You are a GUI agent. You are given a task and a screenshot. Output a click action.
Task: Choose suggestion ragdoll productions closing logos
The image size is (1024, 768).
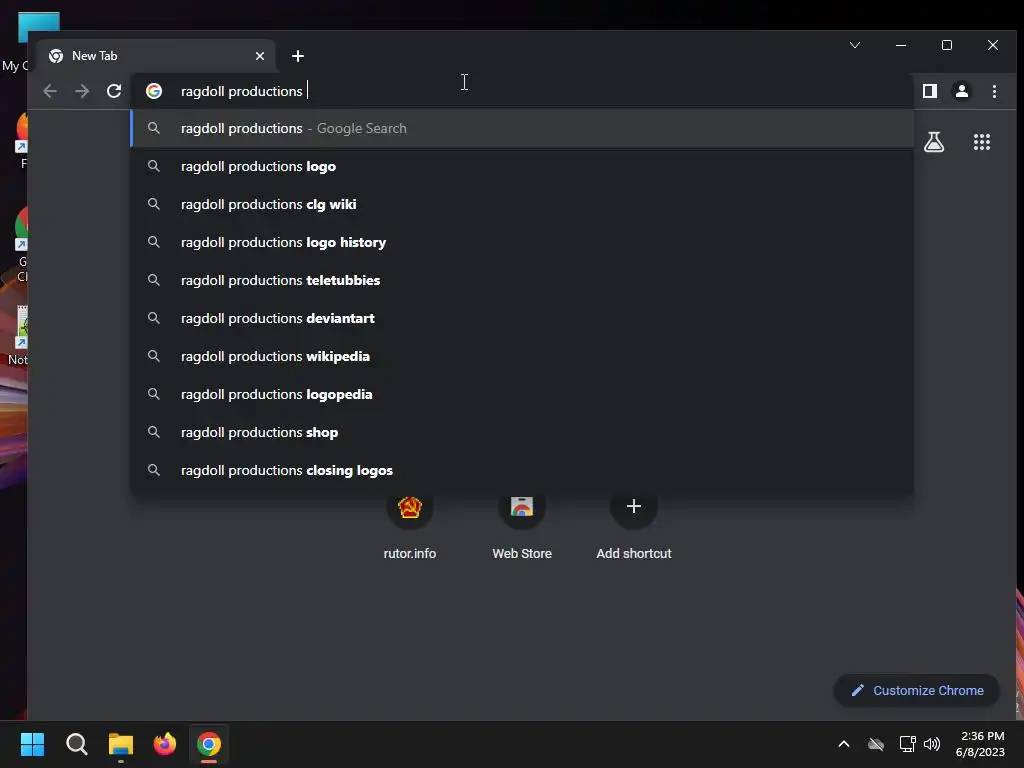pos(522,470)
